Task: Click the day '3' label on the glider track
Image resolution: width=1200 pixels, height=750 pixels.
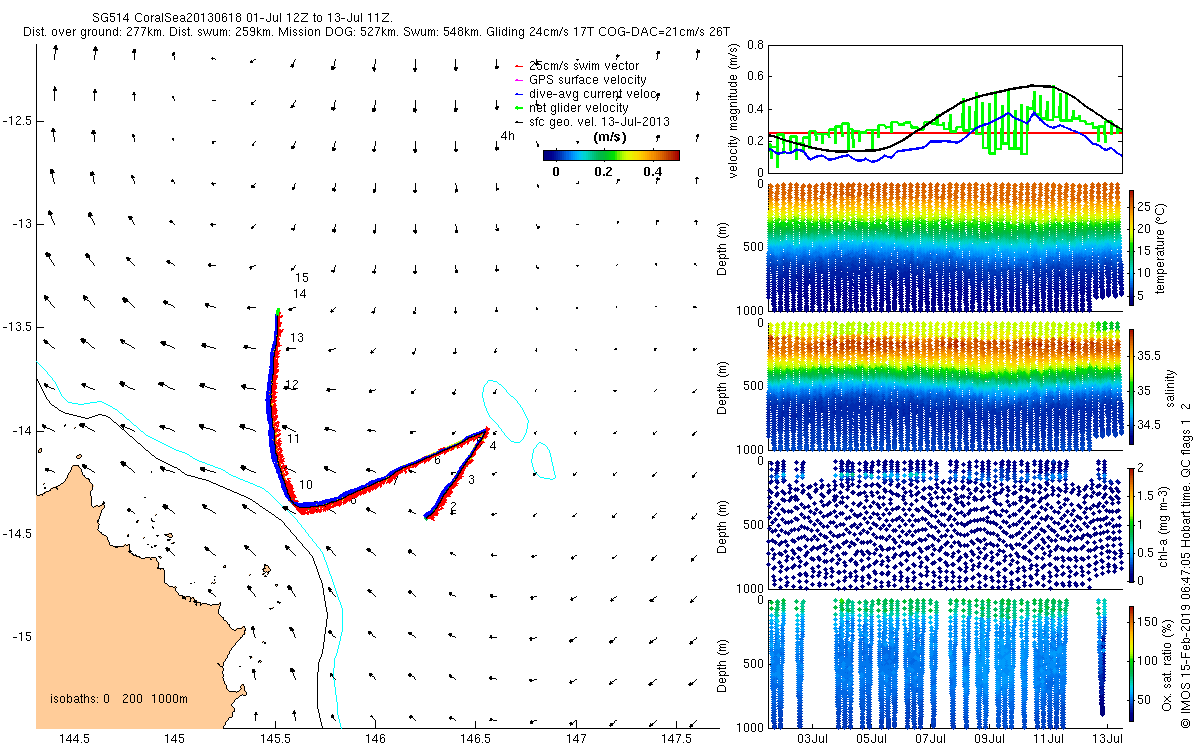Action: point(471,481)
